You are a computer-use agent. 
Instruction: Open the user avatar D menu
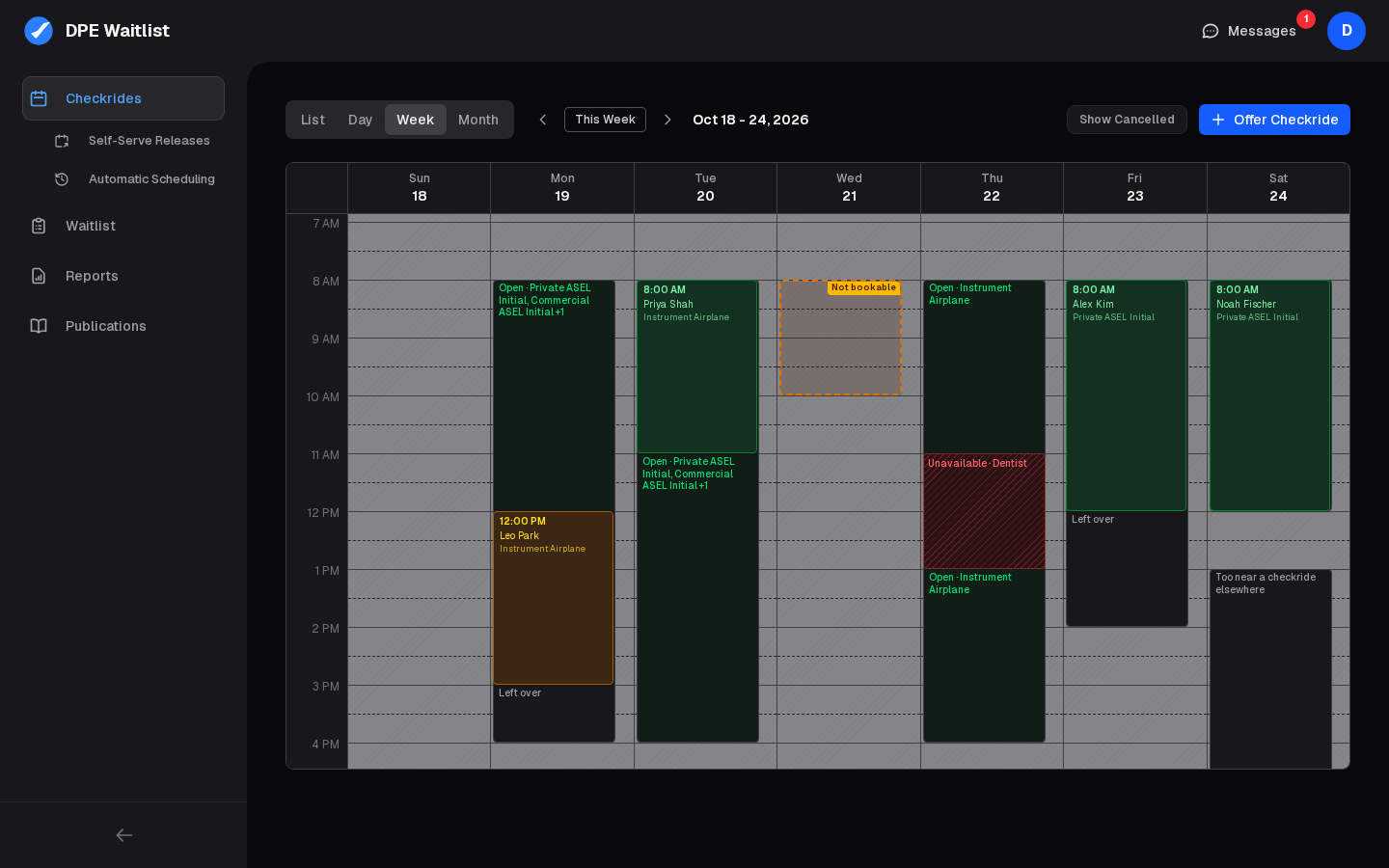pyautogui.click(x=1347, y=31)
